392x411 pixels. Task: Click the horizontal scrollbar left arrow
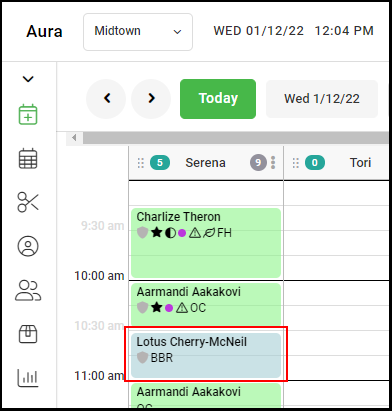(74, 138)
